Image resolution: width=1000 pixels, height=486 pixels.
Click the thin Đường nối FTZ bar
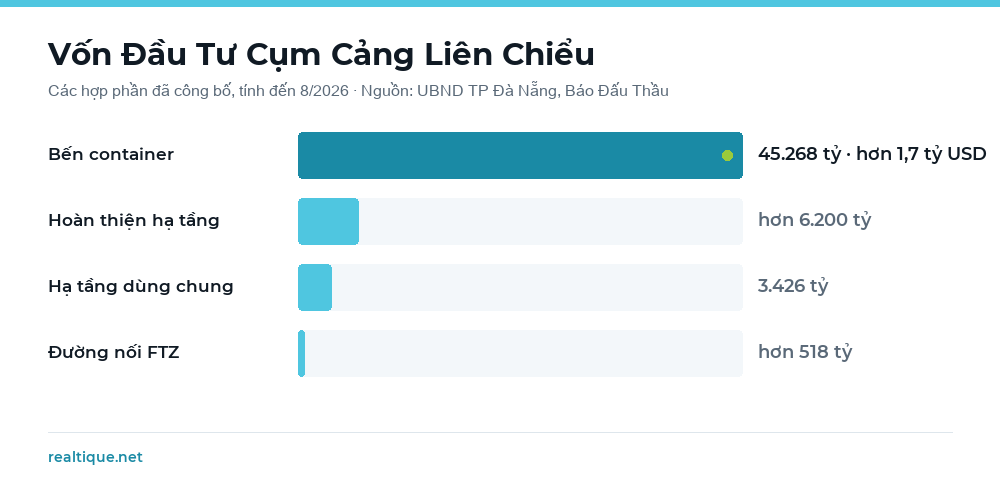(302, 353)
